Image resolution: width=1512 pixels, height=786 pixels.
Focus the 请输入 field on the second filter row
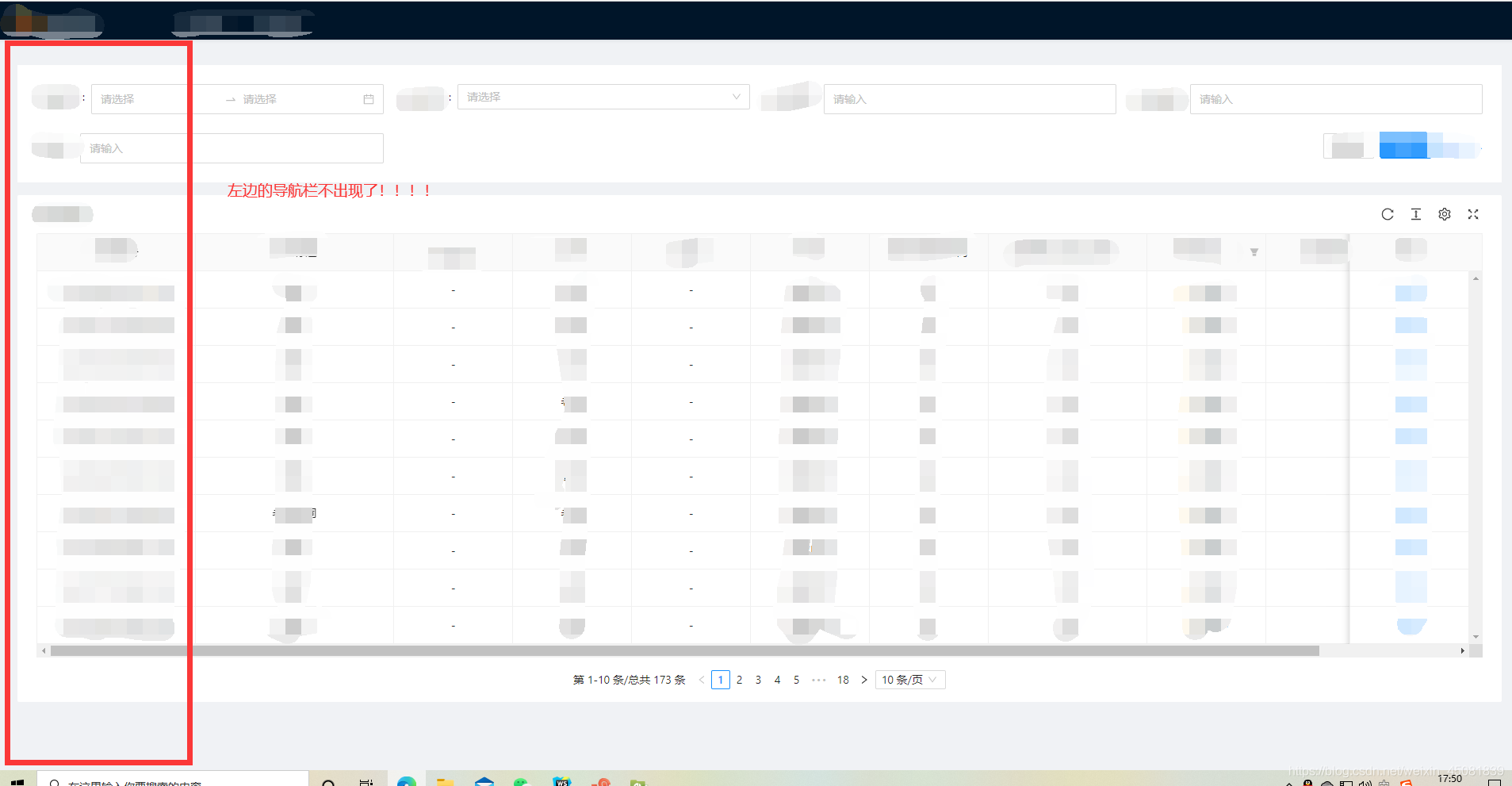click(x=232, y=148)
